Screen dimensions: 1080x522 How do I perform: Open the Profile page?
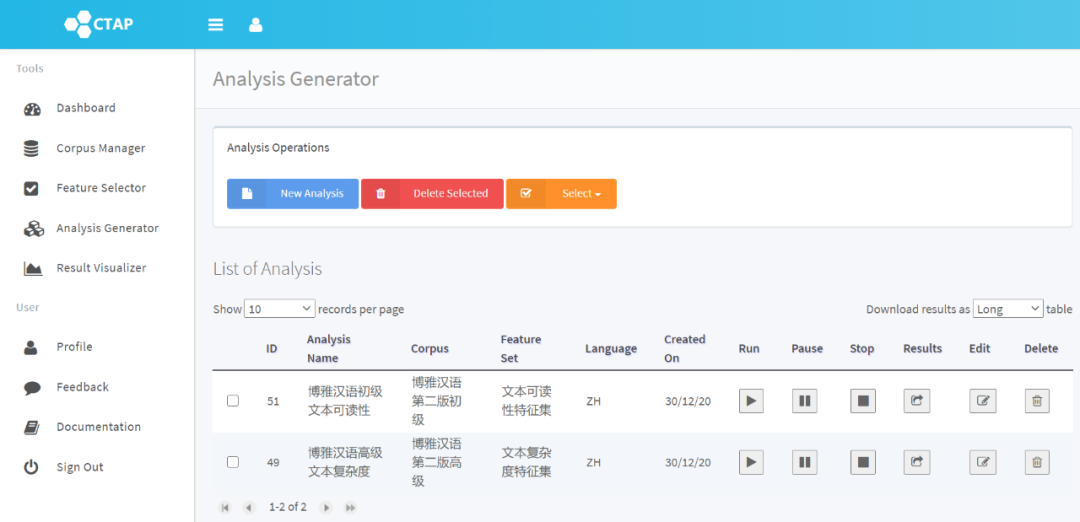click(74, 347)
